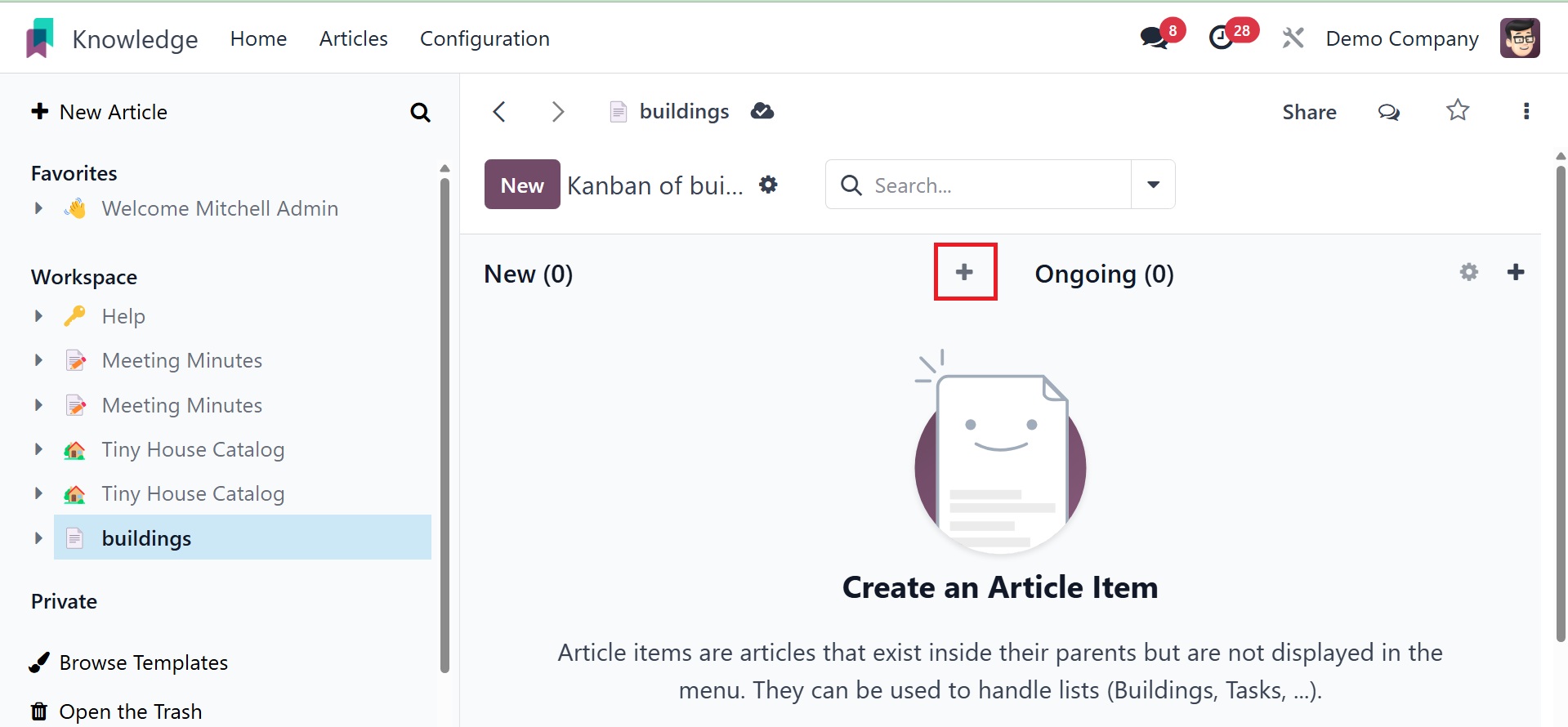
Task: Expand the buildings article children
Action: [38, 537]
